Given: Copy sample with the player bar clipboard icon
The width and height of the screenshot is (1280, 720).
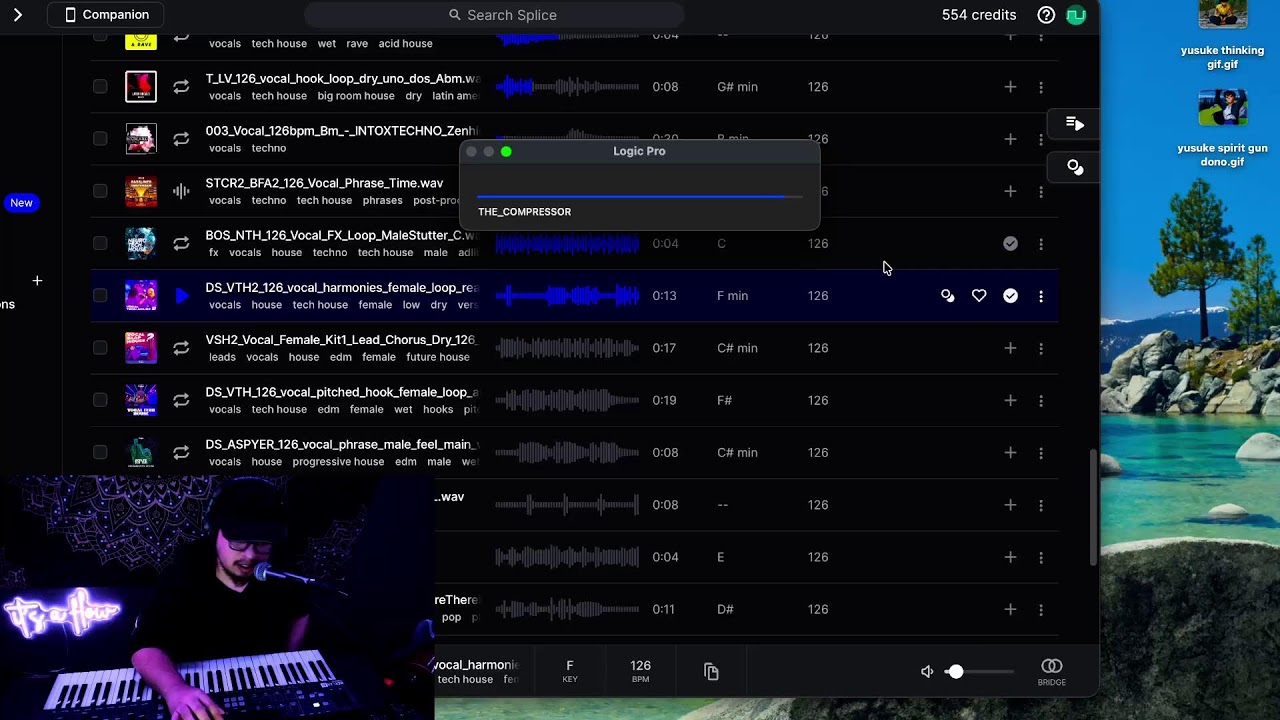Looking at the screenshot, I should point(711,672).
